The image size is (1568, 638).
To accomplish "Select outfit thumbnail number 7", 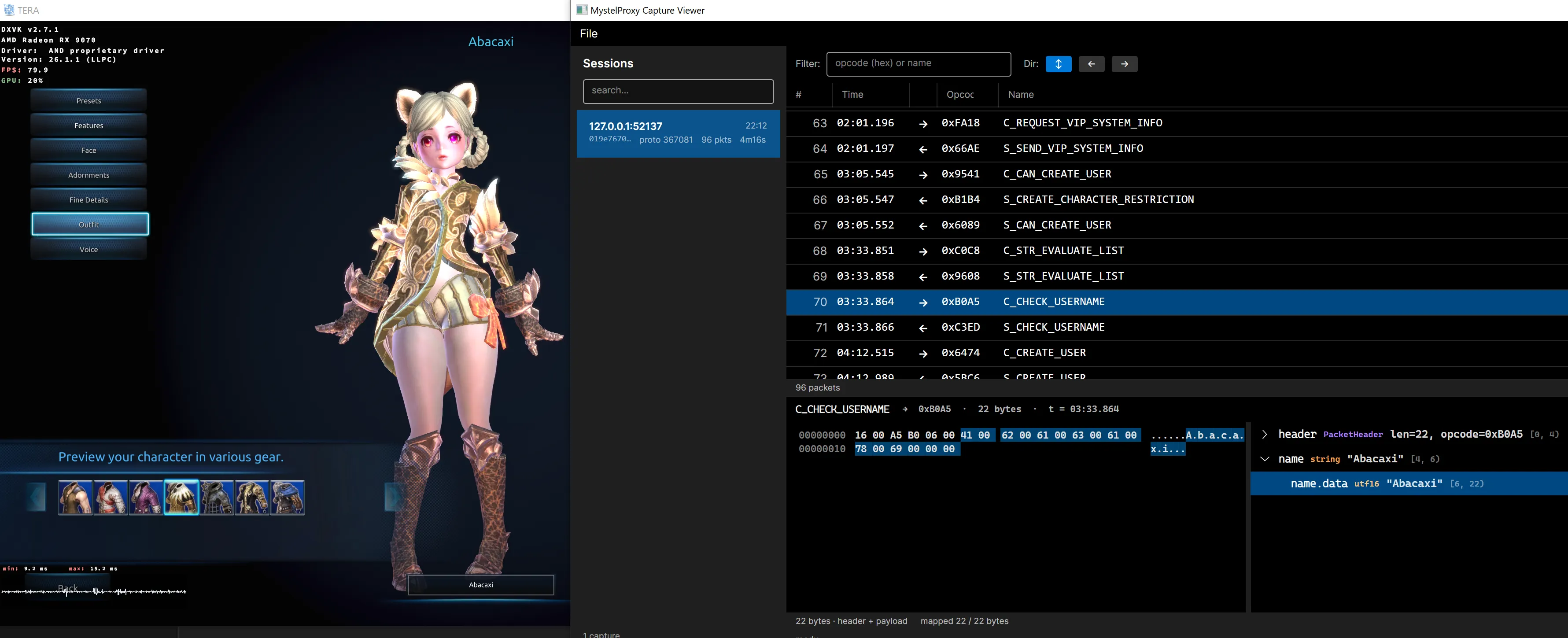I will (x=287, y=498).
